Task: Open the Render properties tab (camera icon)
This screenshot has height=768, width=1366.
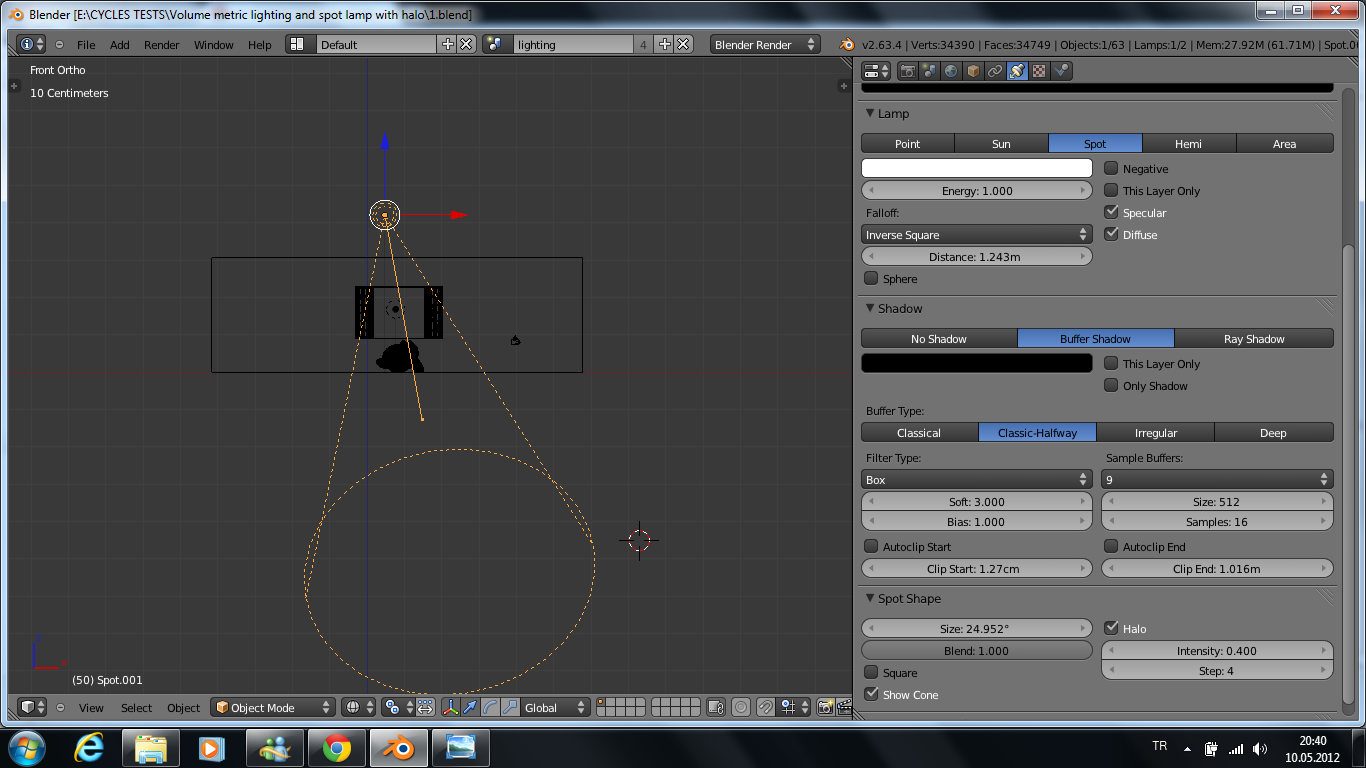Action: point(907,71)
